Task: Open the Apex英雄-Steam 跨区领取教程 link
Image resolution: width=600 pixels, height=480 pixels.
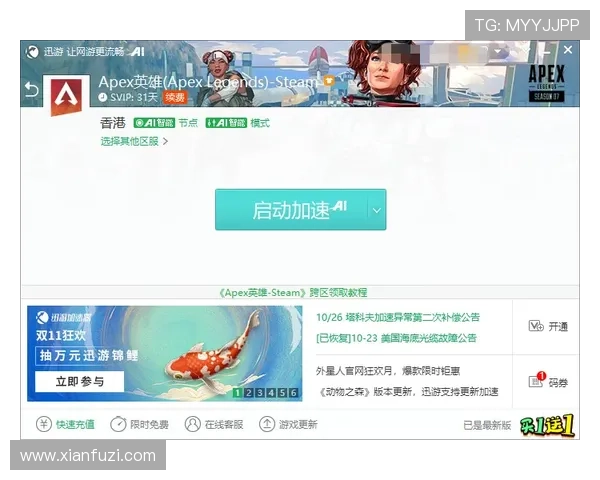Action: coord(293,293)
